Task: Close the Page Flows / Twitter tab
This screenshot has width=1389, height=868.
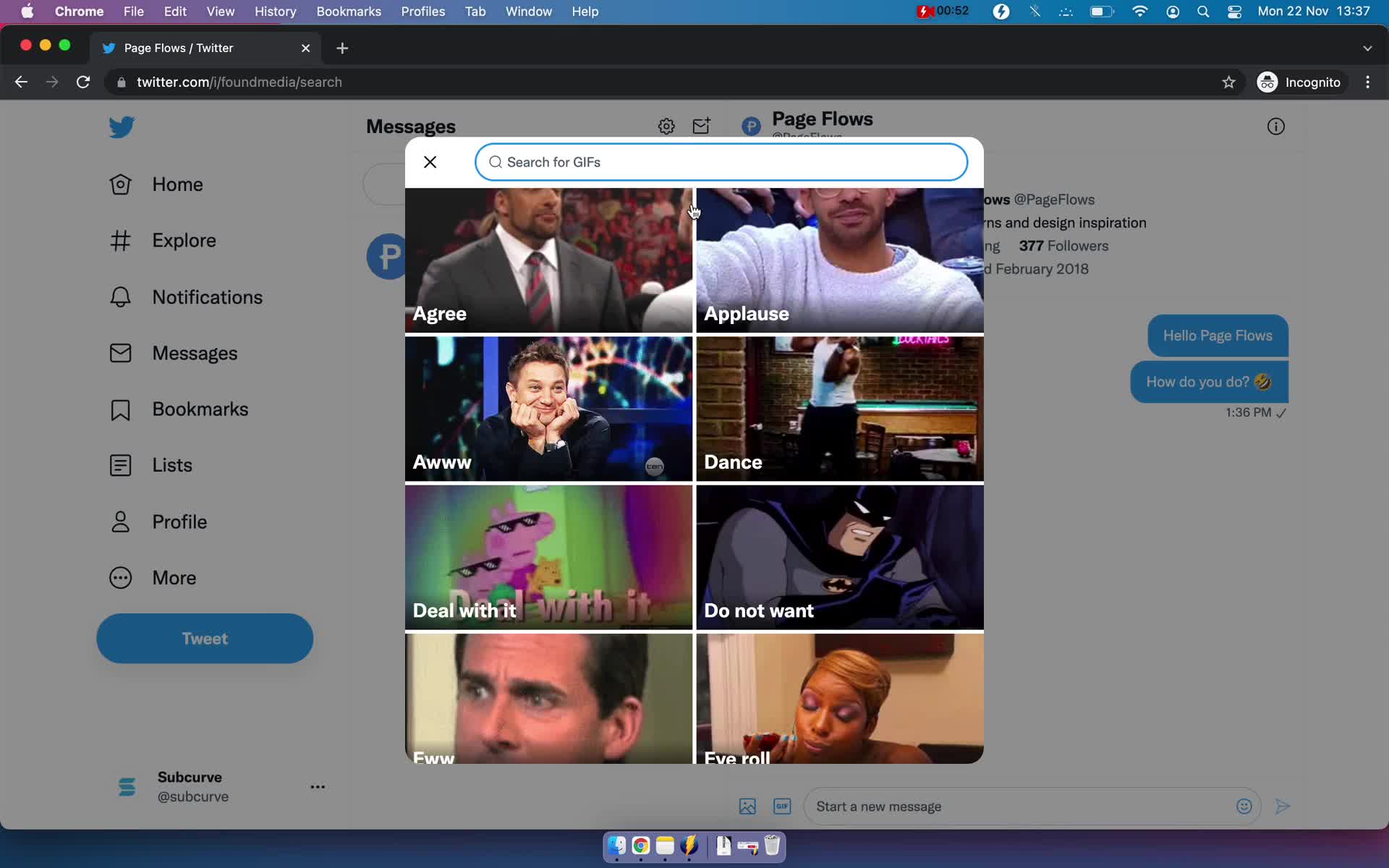Action: pyautogui.click(x=305, y=48)
